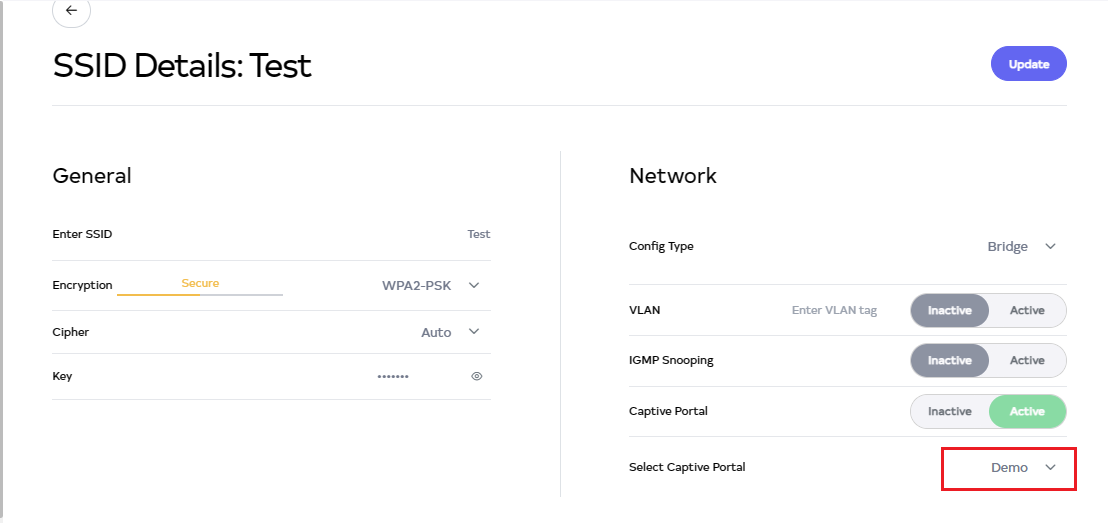1108x523 pixels.
Task: Click the chevron next to WPA2-PSK
Action: point(474,285)
